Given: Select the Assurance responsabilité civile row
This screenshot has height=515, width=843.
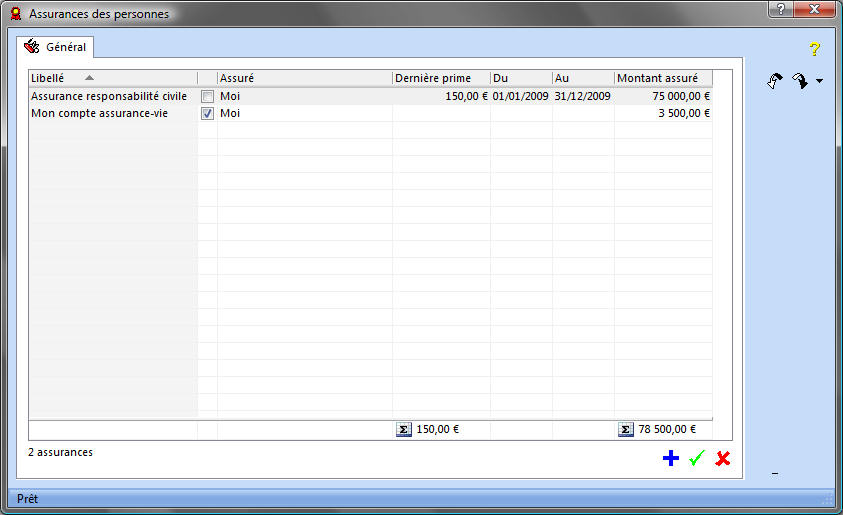Looking at the screenshot, I should [x=109, y=97].
